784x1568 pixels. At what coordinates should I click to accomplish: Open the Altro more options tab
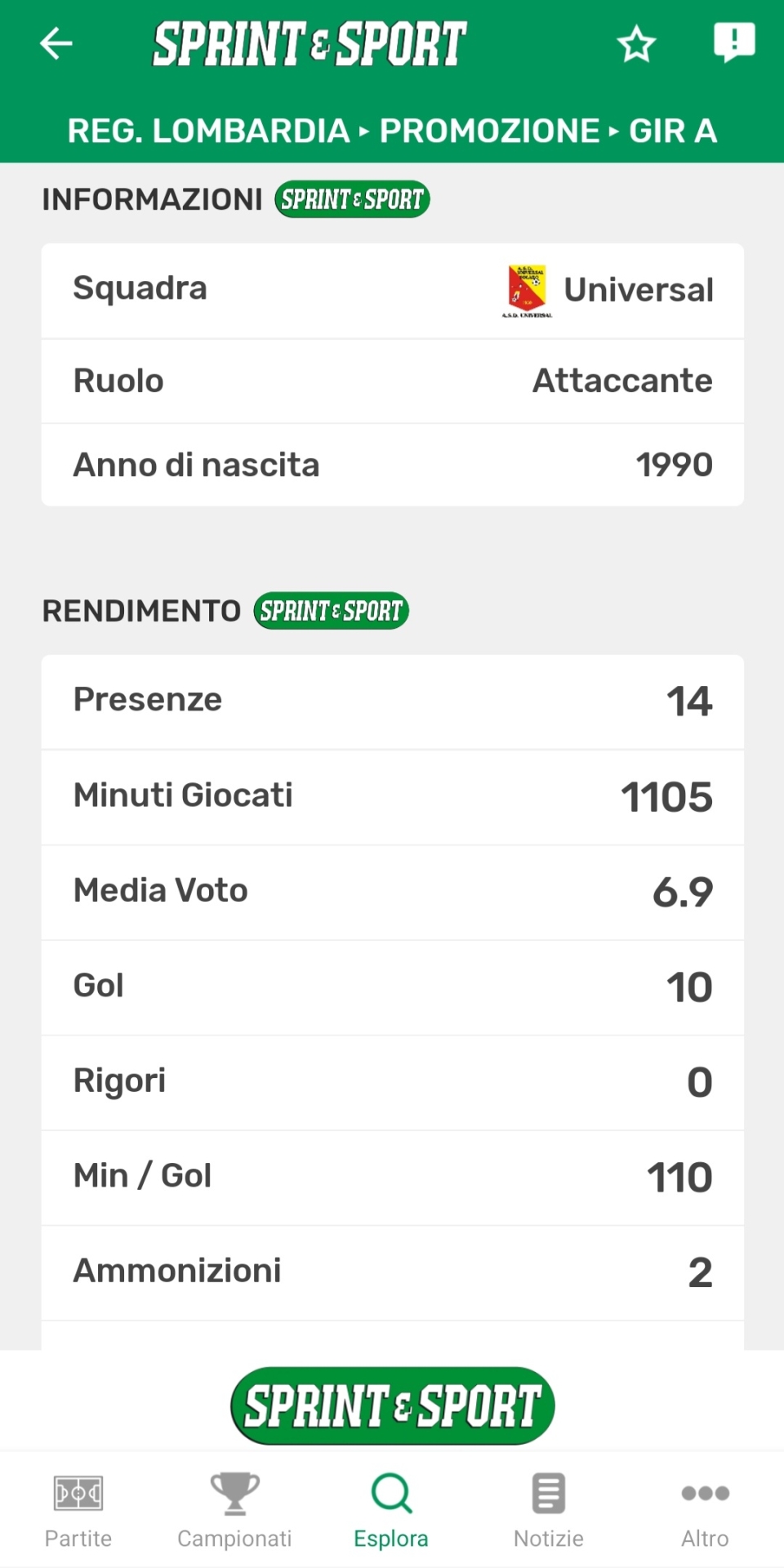coord(705,1509)
